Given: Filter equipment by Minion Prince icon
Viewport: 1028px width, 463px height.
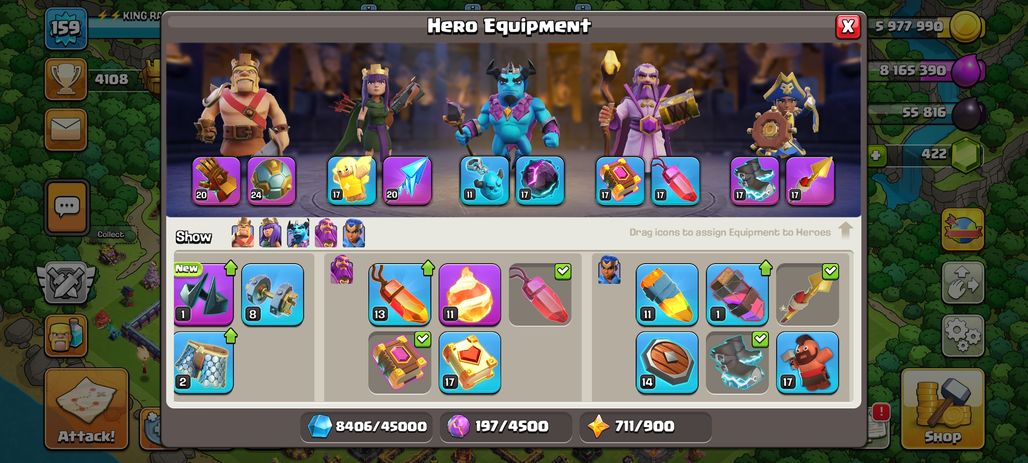Looking at the screenshot, I should point(298,233).
